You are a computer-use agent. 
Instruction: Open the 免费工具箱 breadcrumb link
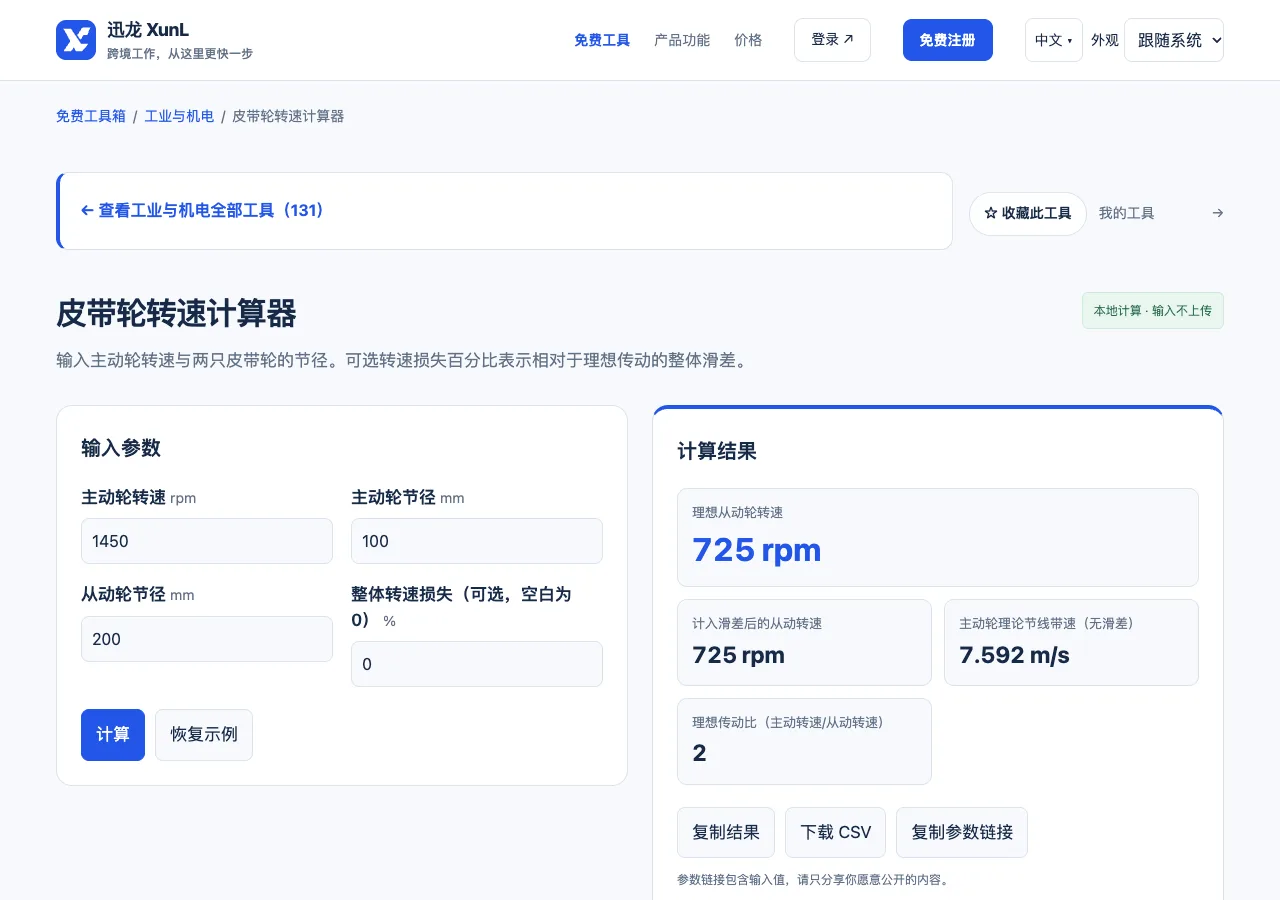91,116
